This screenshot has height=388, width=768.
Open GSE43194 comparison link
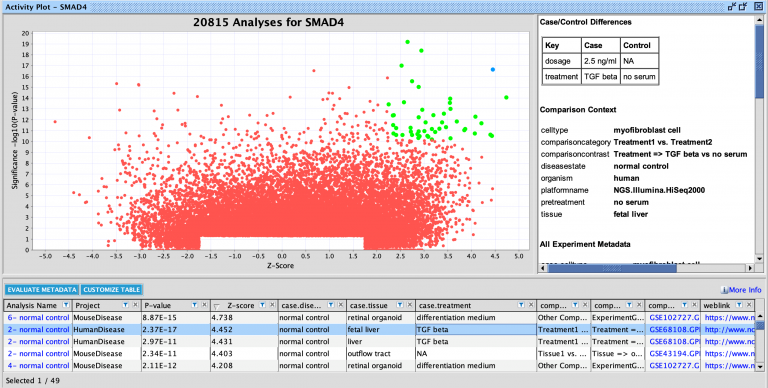point(674,353)
